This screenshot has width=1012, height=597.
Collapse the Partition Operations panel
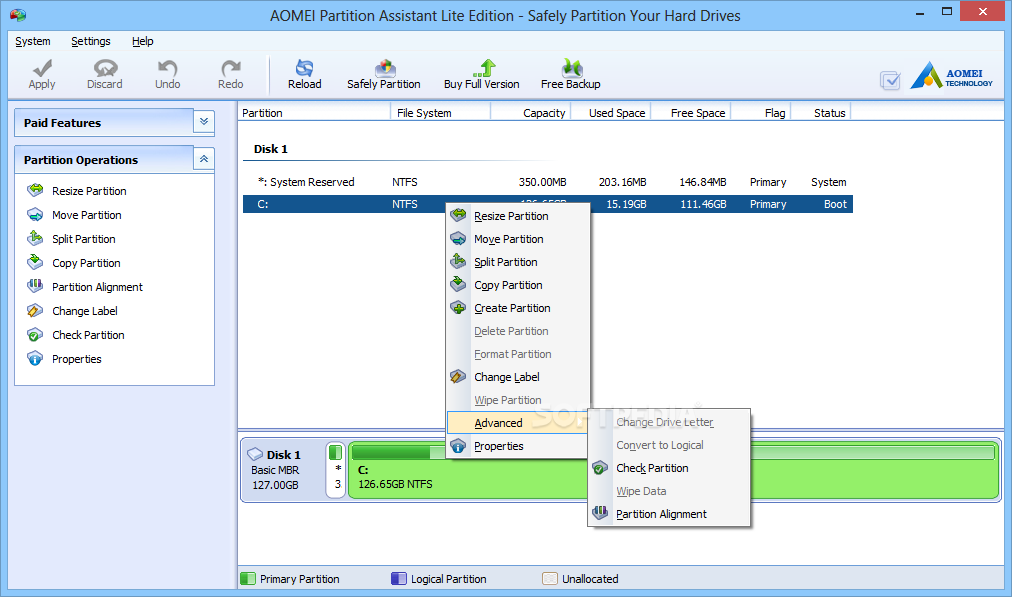click(204, 159)
